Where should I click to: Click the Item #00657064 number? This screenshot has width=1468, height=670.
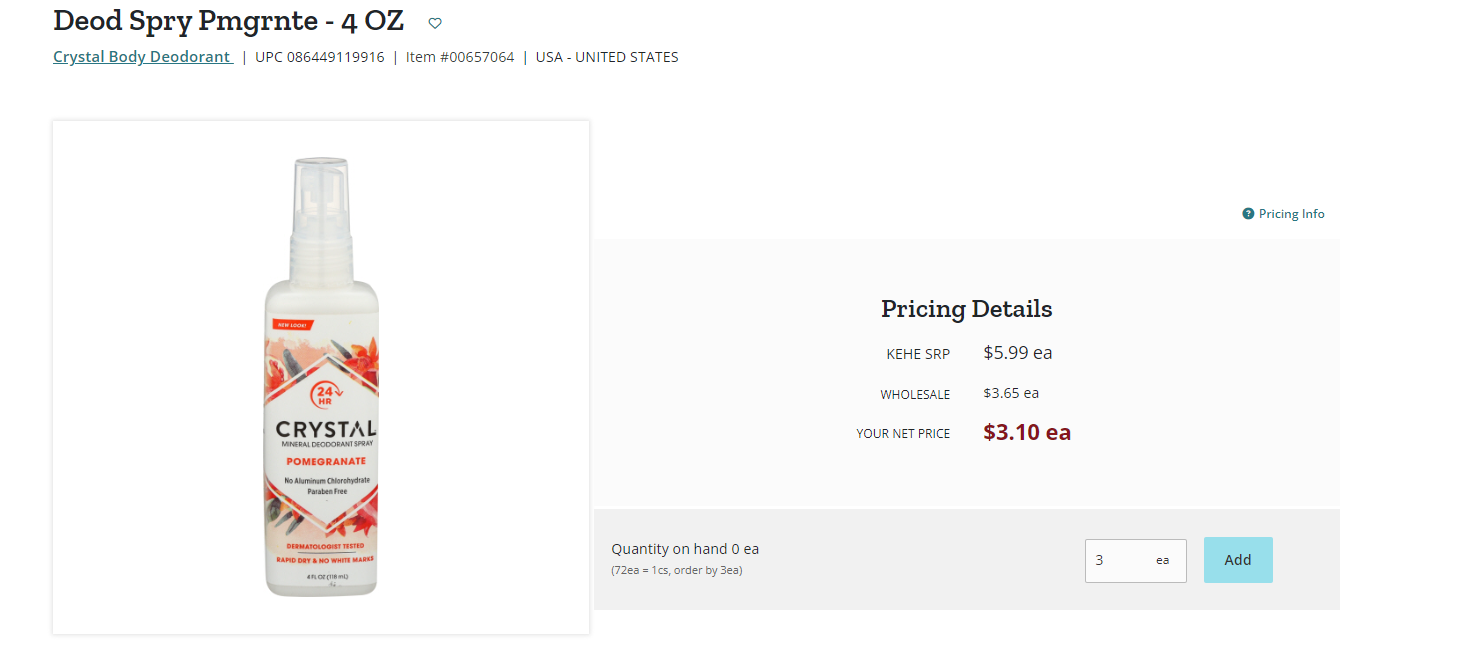460,57
